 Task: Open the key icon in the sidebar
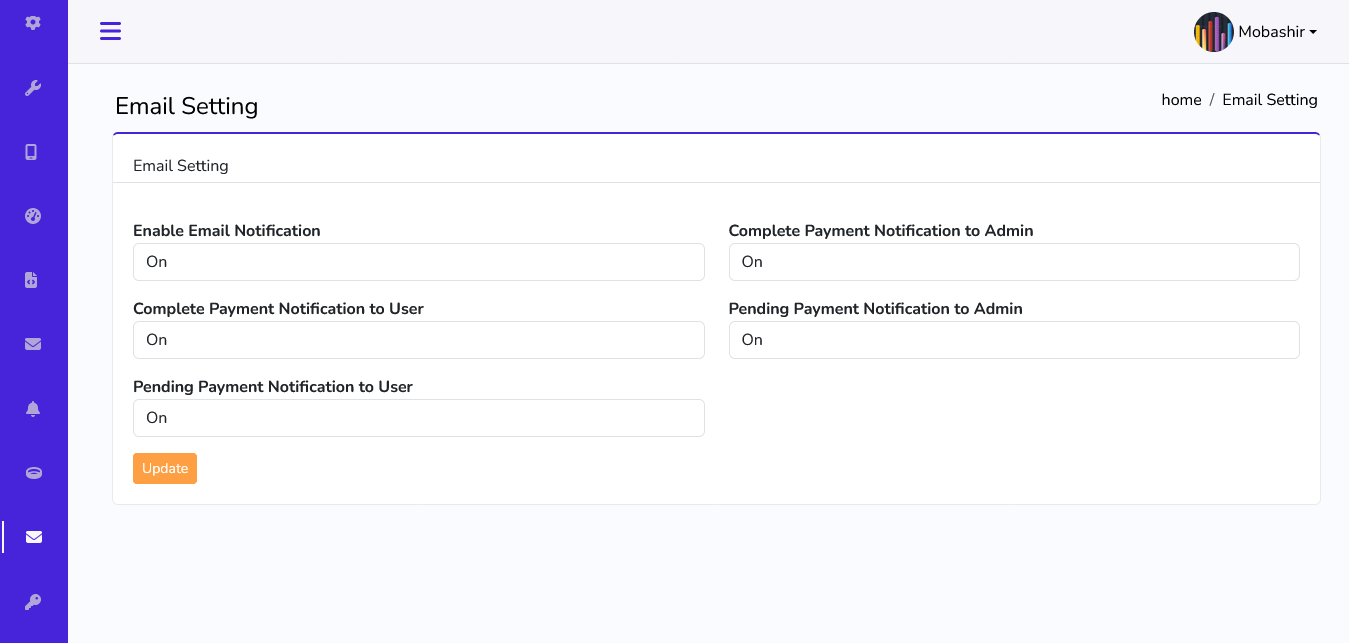tap(33, 601)
